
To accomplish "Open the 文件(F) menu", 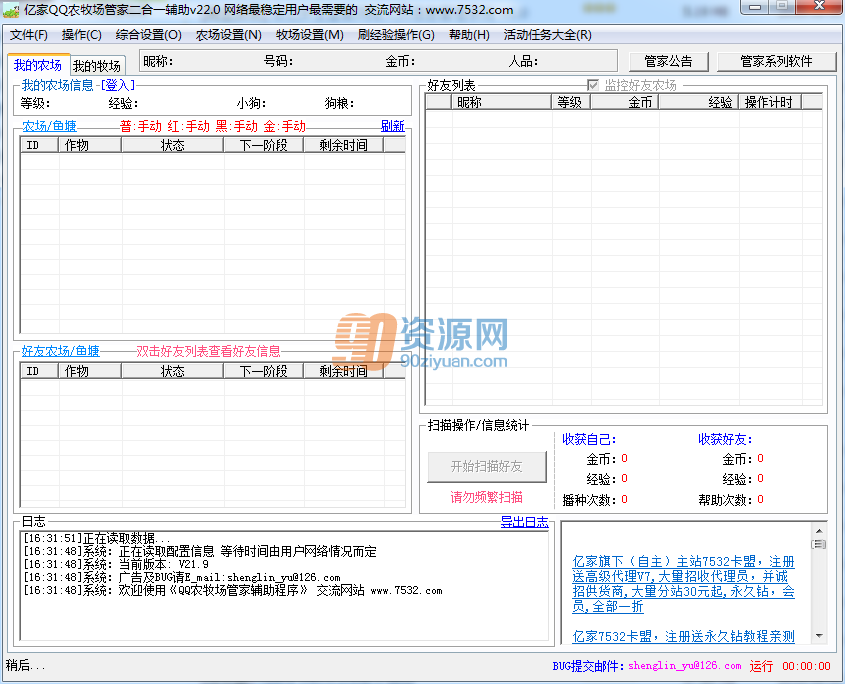I will [29, 35].
